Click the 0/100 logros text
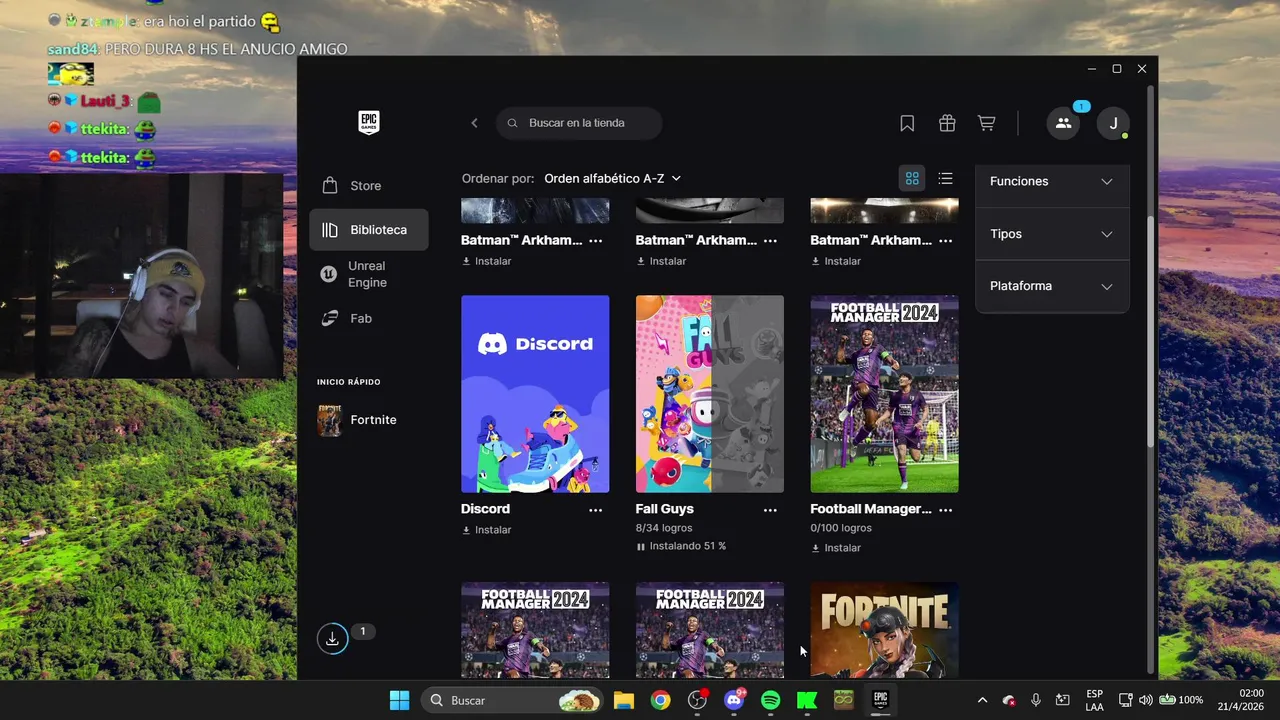This screenshot has width=1280, height=720. coord(841,528)
